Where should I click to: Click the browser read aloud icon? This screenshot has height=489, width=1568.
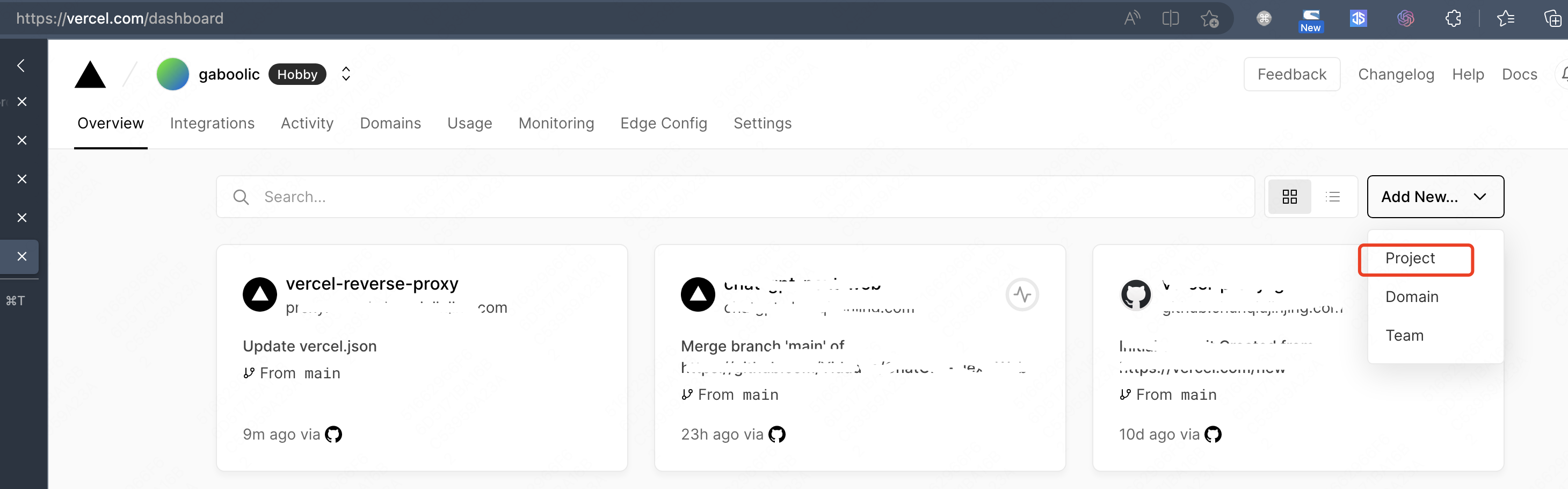1131,18
